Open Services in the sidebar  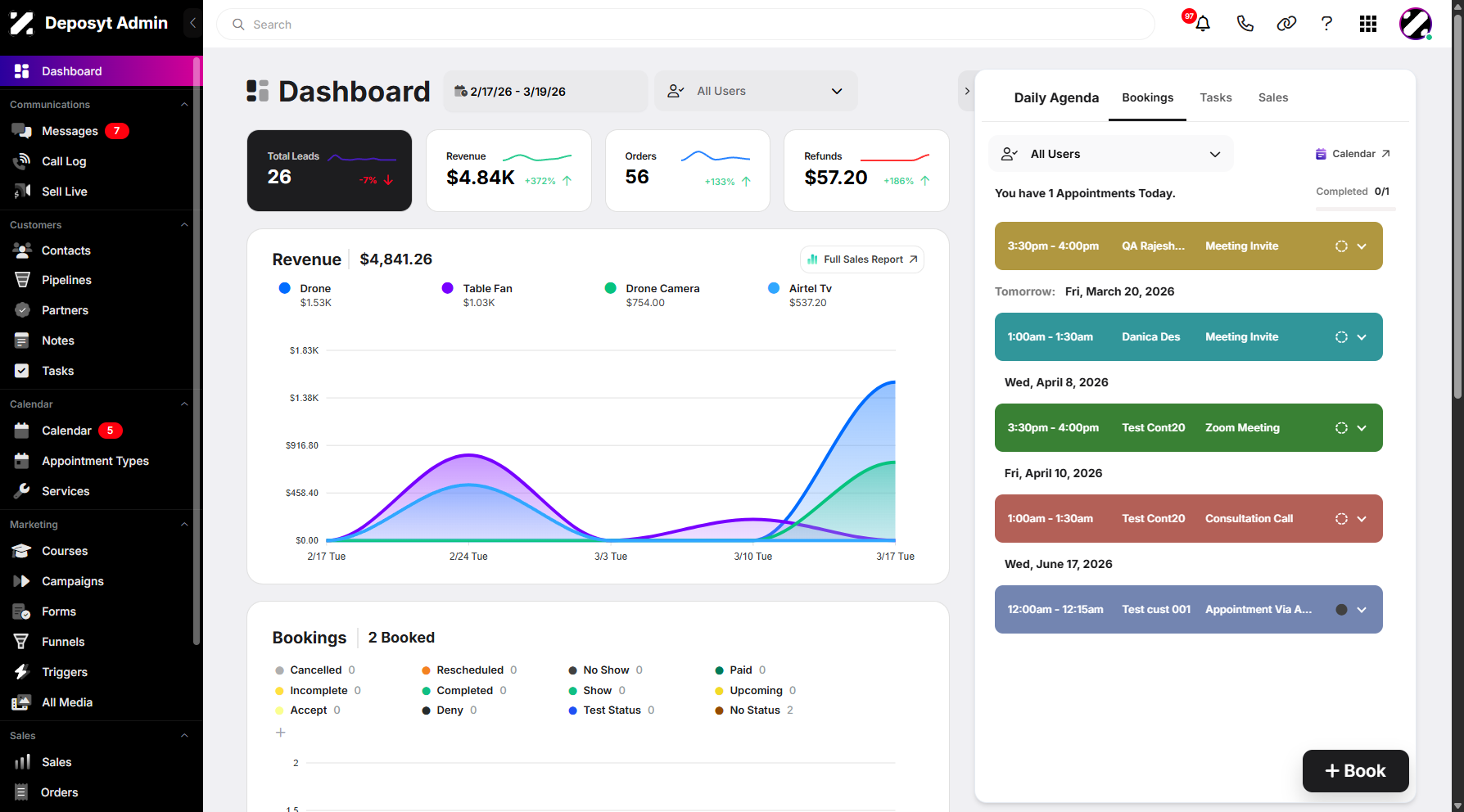(x=66, y=491)
